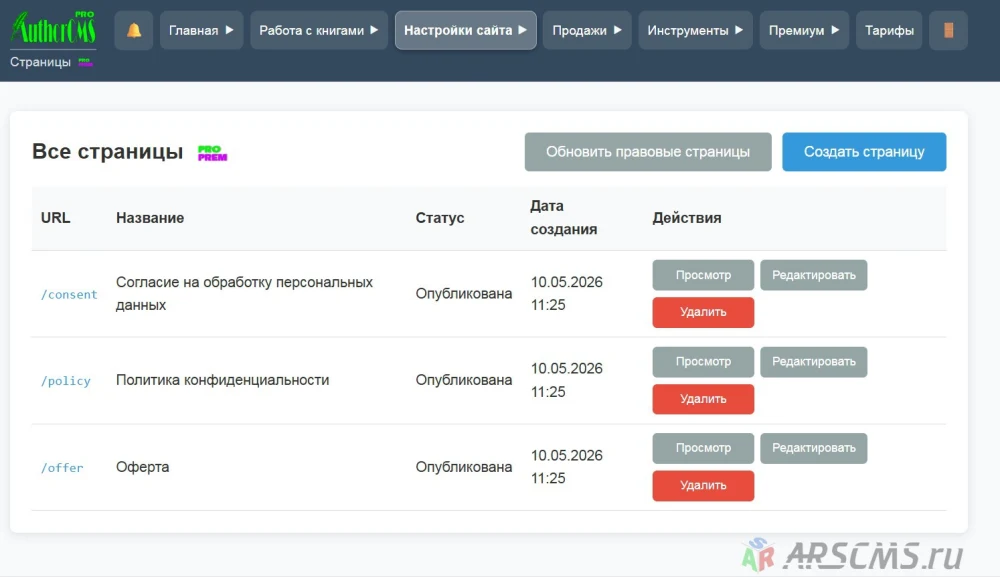Viewport: 1000px width, 577px height.
Task: Open the Настройки сайта menu
Action: point(466,30)
